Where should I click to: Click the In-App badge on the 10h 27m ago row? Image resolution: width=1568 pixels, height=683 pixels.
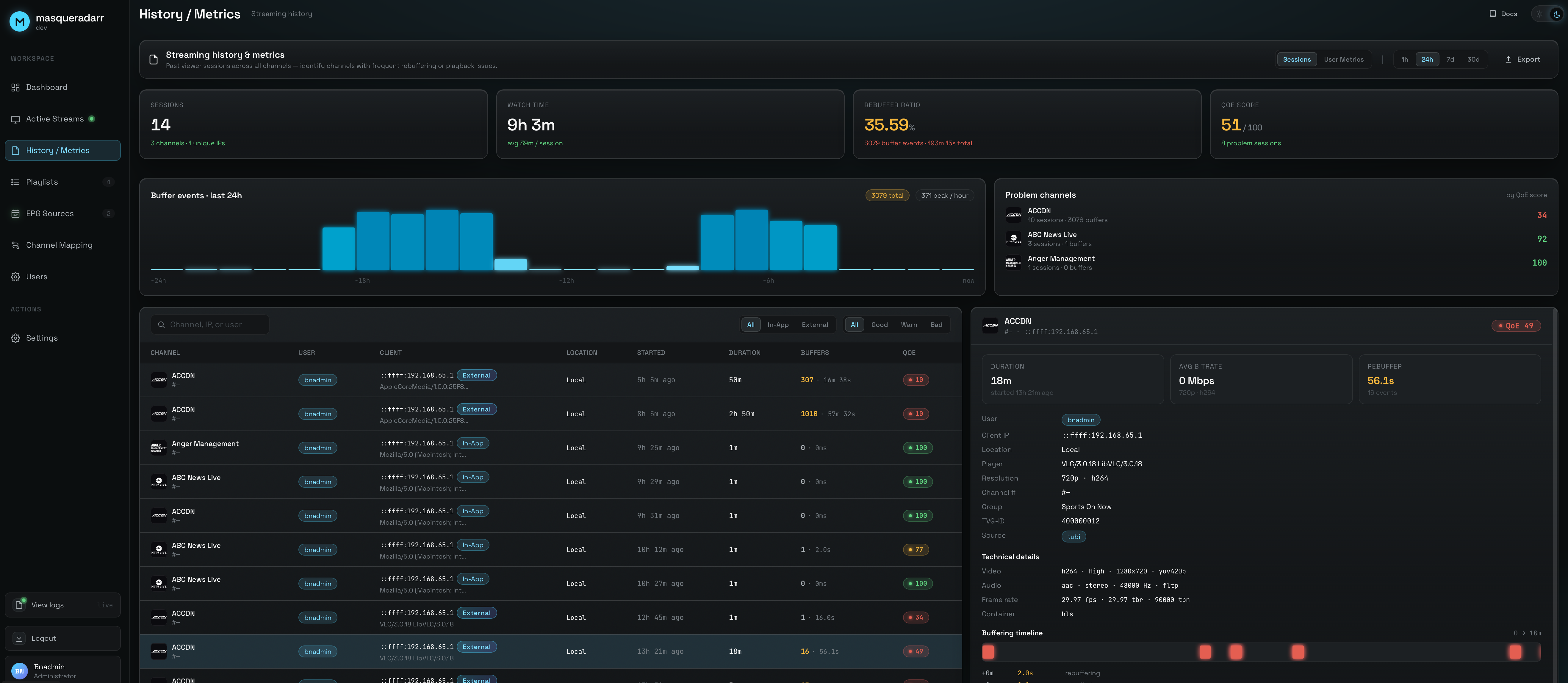tap(472, 579)
